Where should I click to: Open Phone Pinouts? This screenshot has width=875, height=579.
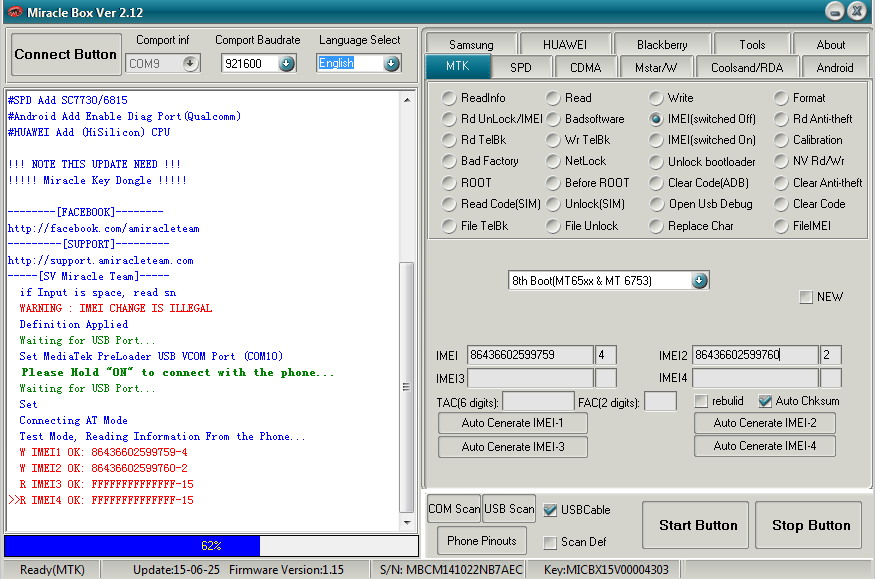click(482, 541)
